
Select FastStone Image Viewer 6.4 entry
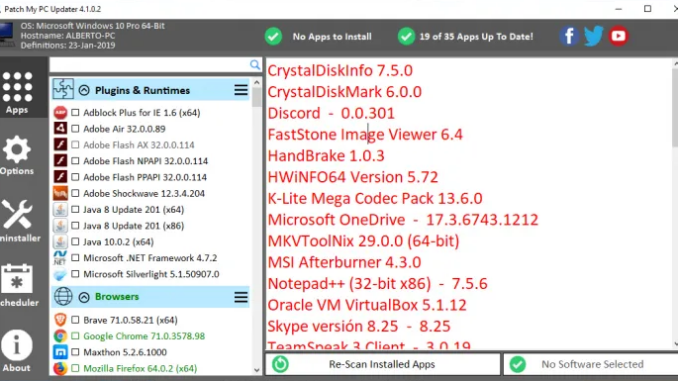pos(365,134)
